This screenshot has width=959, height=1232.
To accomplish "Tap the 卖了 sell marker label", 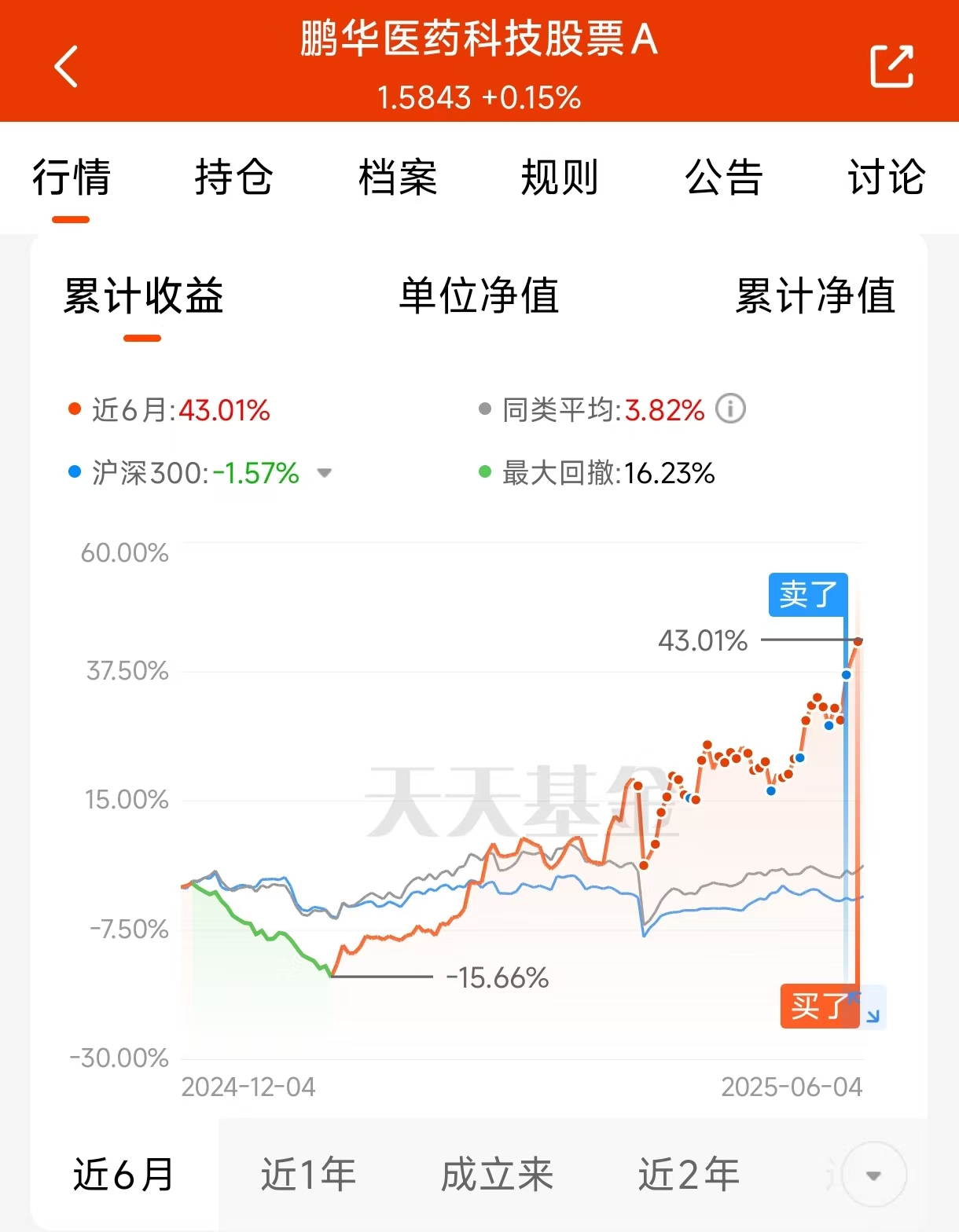I will click(x=808, y=594).
